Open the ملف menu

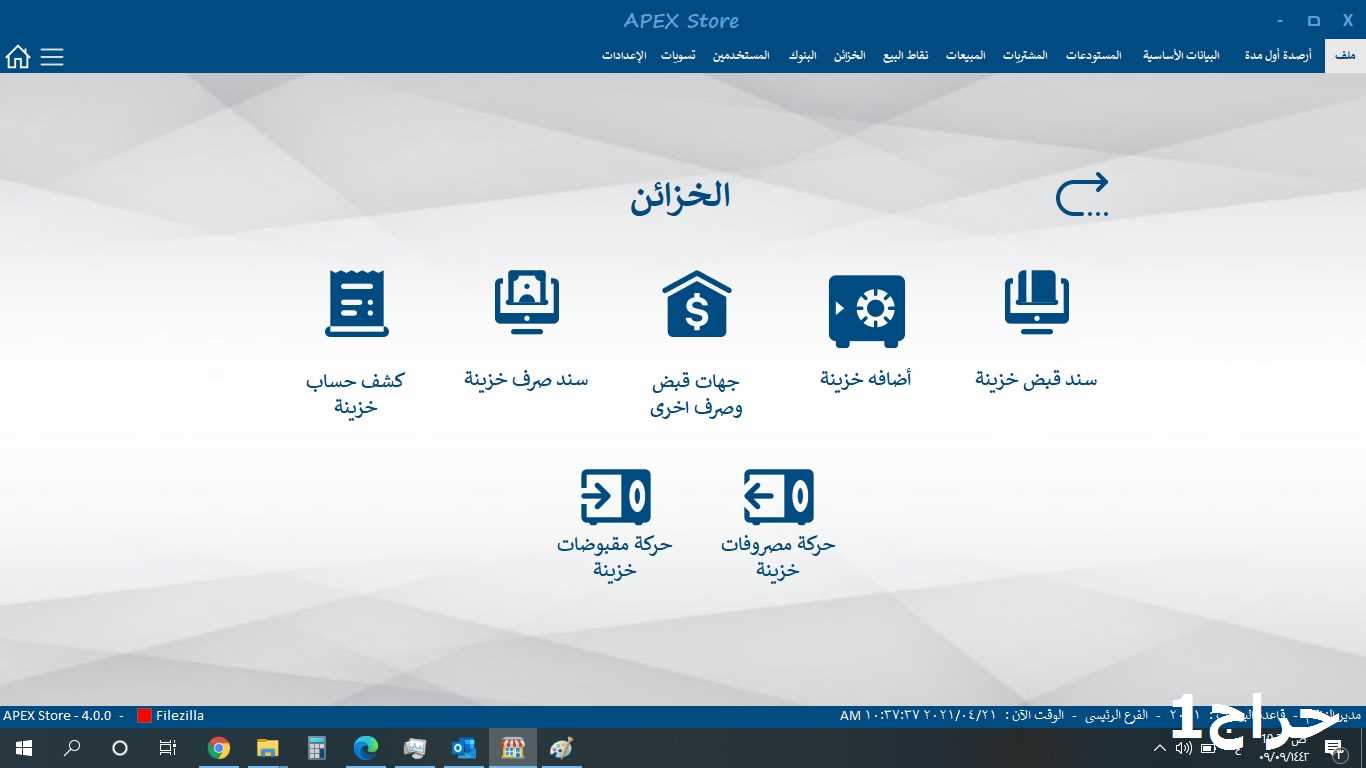coord(1345,56)
